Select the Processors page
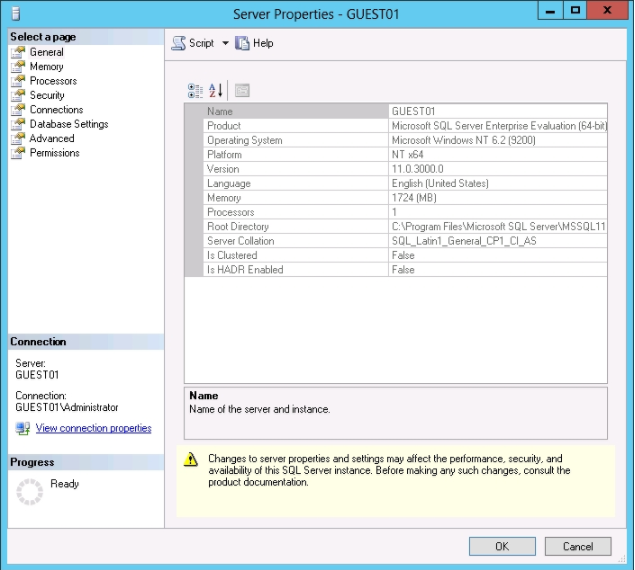The height and width of the screenshot is (570, 635). (x=53, y=81)
